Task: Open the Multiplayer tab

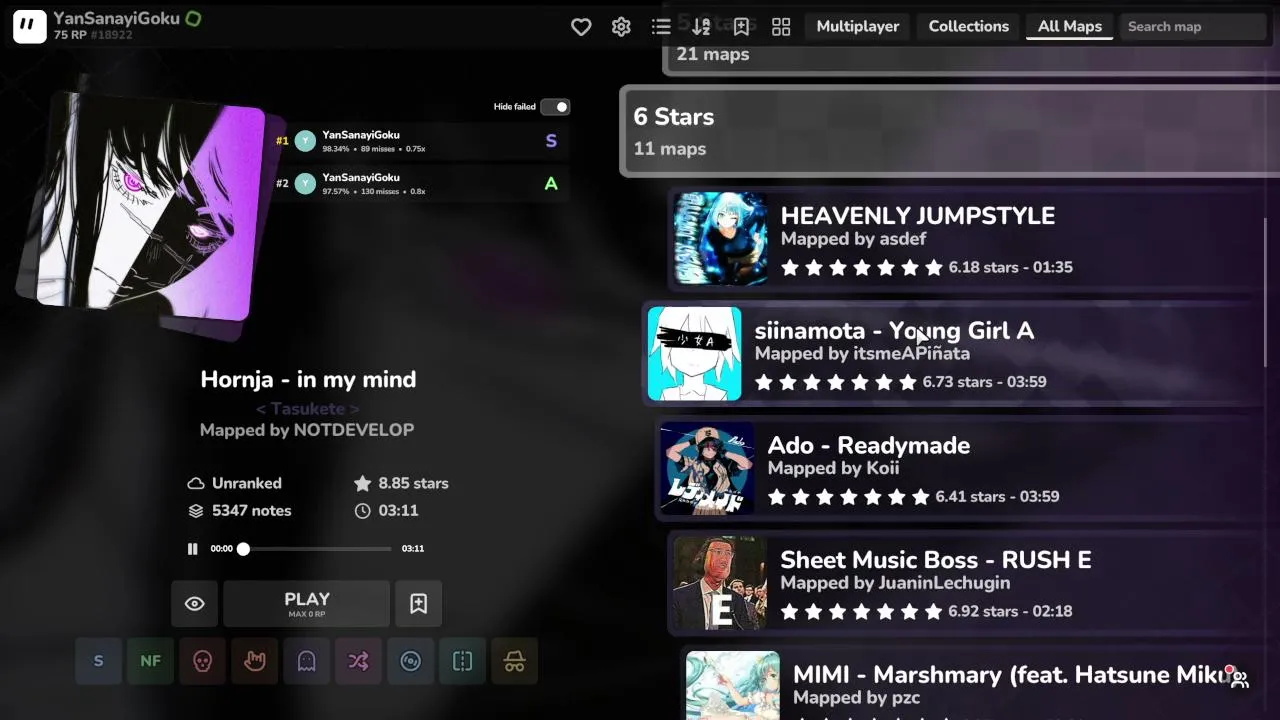Action: 858,27
